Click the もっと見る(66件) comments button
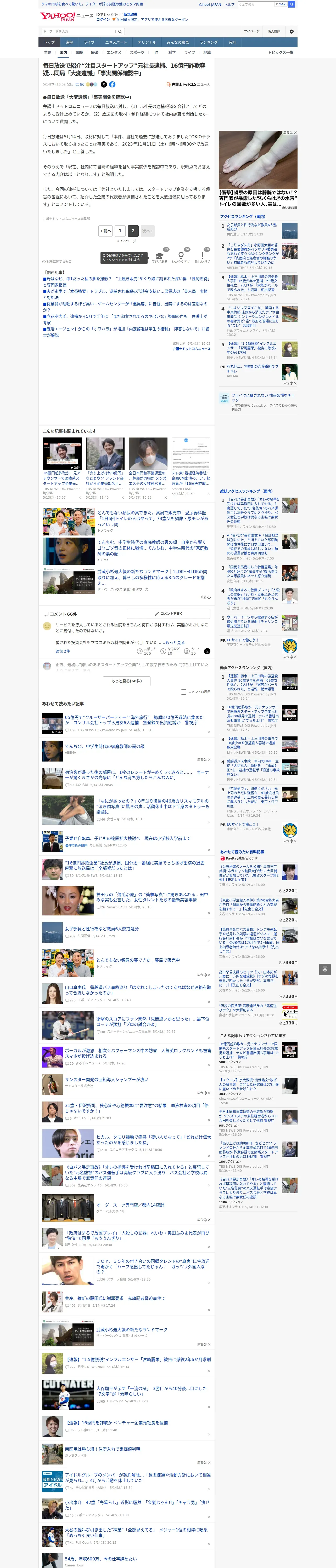The width and height of the screenshot is (336, 1568). [127, 681]
